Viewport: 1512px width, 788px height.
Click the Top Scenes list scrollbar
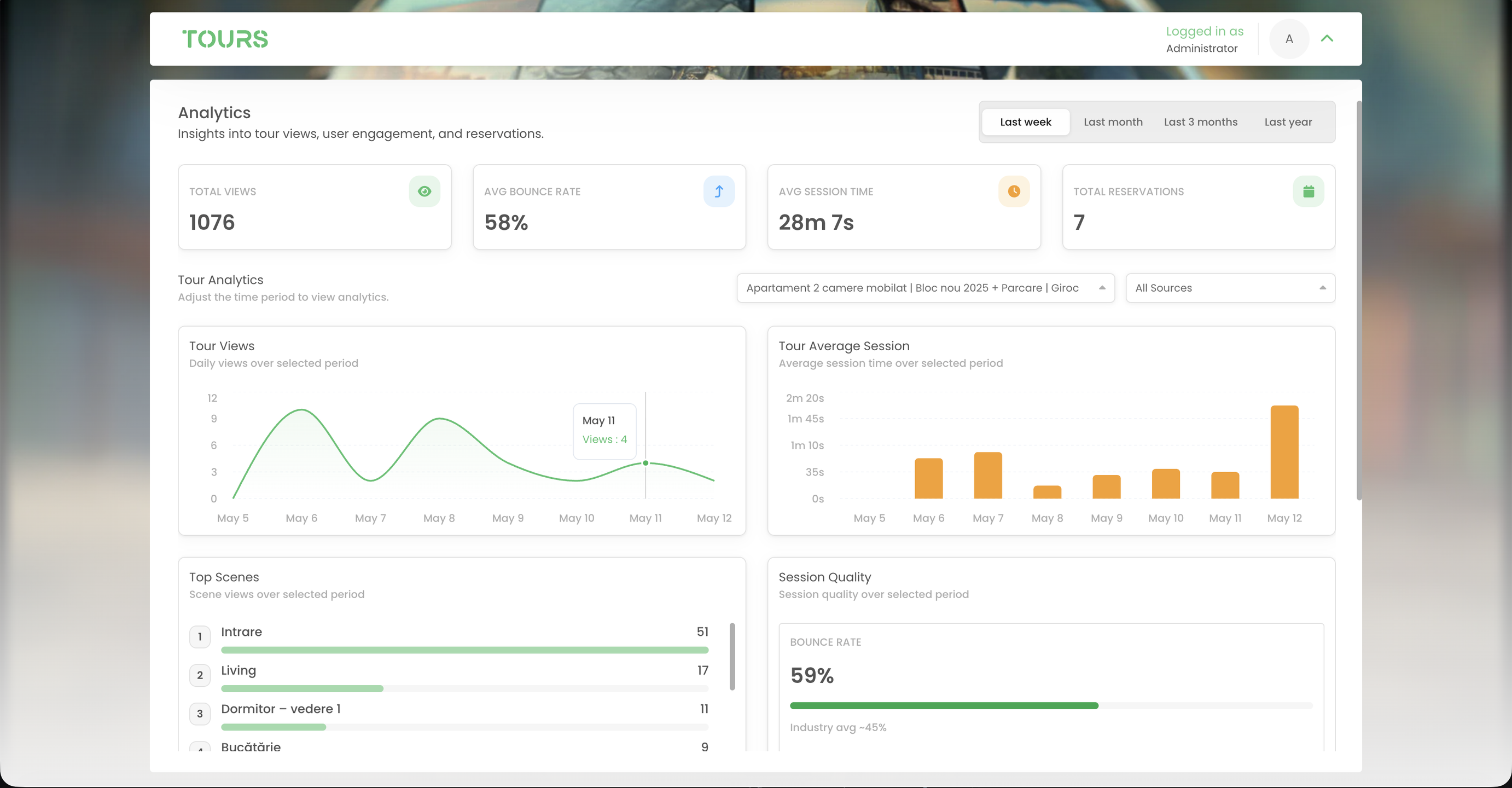coord(732,657)
